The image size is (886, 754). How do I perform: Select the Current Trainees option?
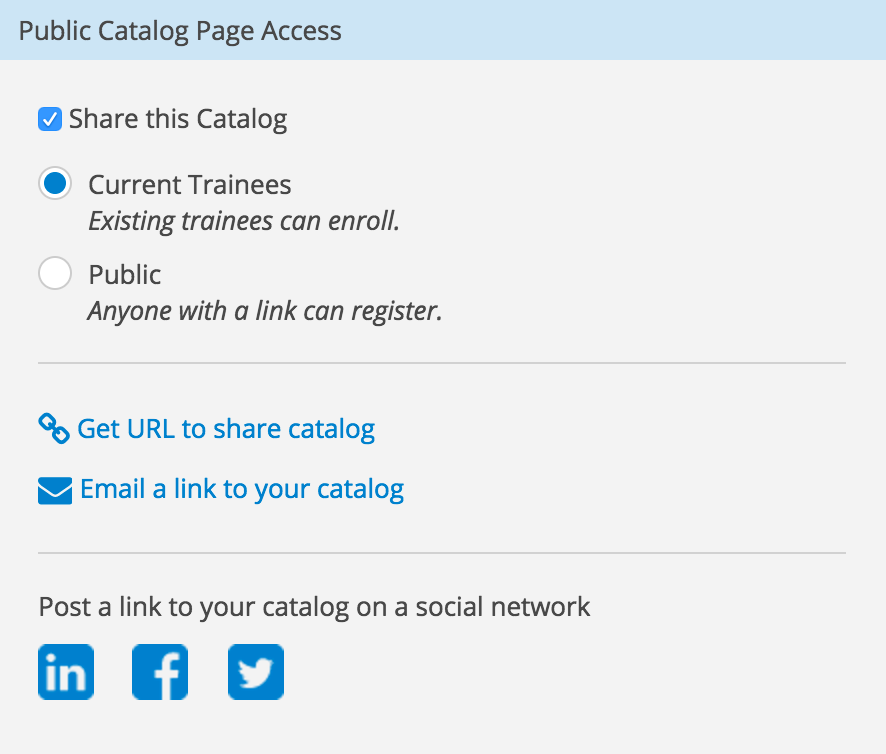pyautogui.click(x=55, y=183)
